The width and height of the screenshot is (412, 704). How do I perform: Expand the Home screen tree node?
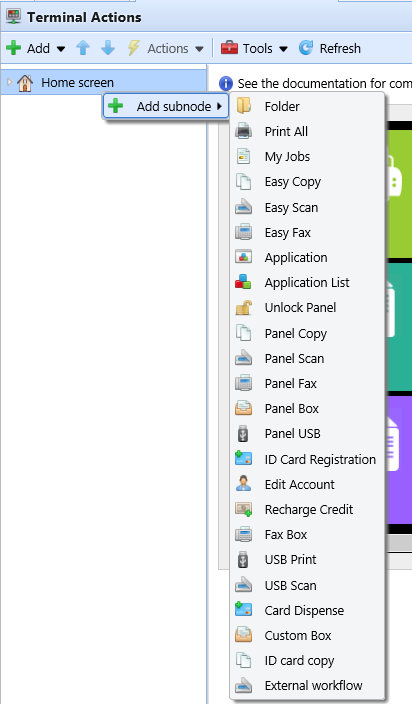point(9,82)
